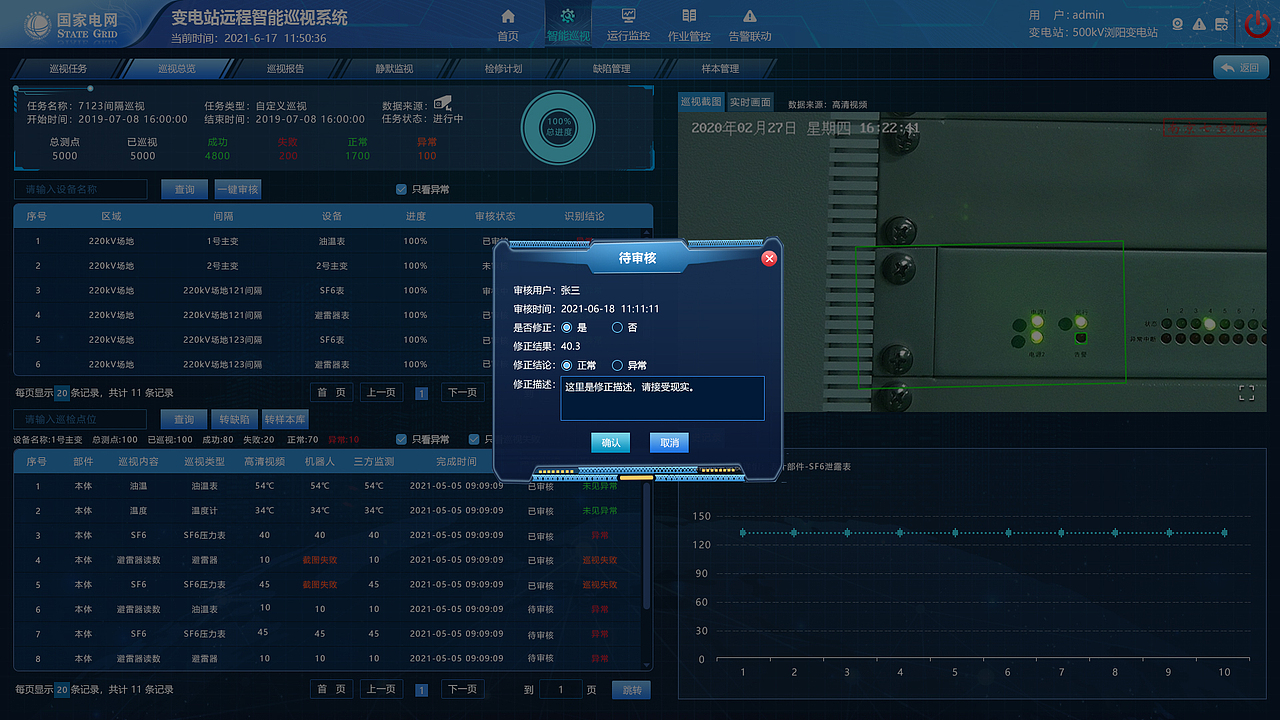Open the settings card icon in header
Screen dimensions: 1280x720
point(1221,24)
